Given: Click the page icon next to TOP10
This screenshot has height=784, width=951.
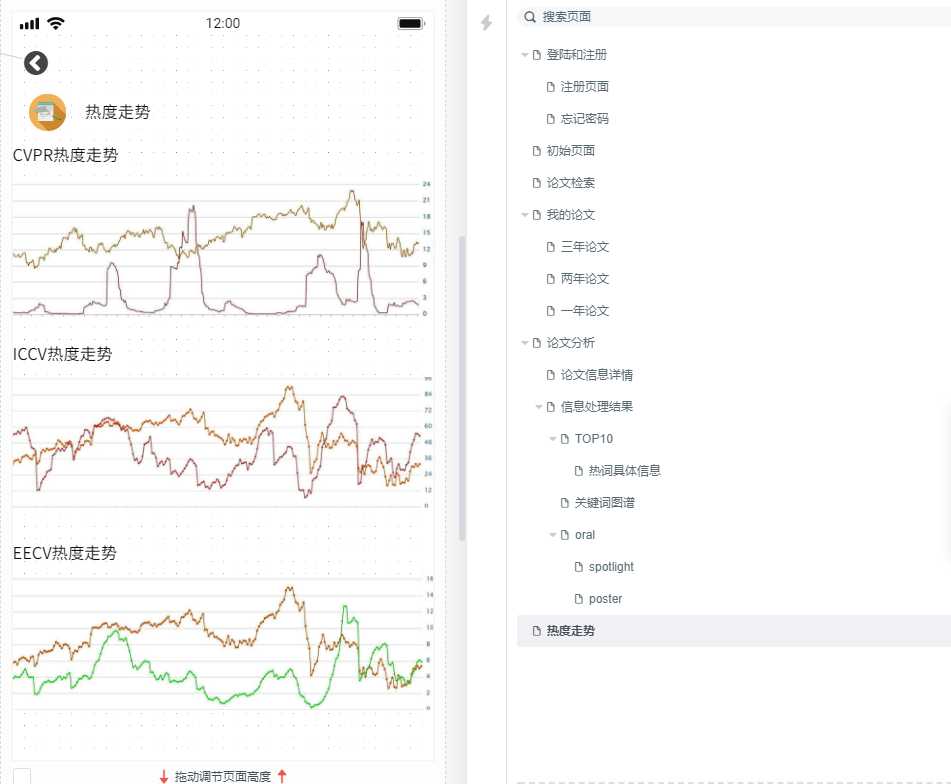Looking at the screenshot, I should tap(565, 439).
